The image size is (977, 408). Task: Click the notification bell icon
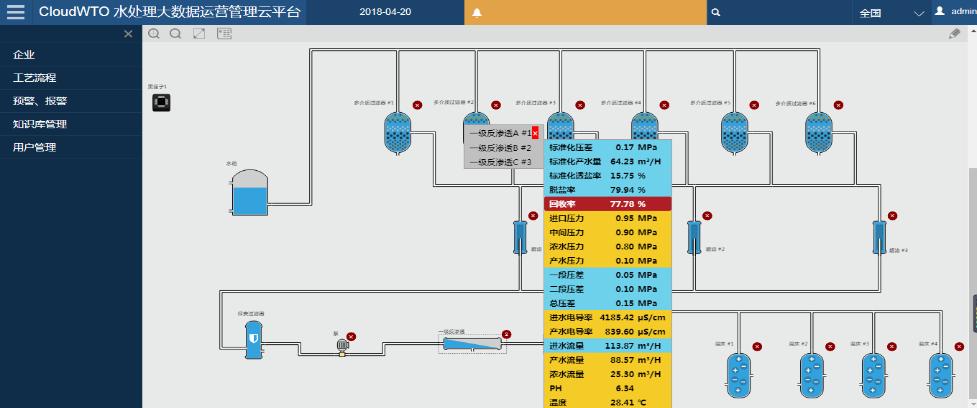(477, 14)
